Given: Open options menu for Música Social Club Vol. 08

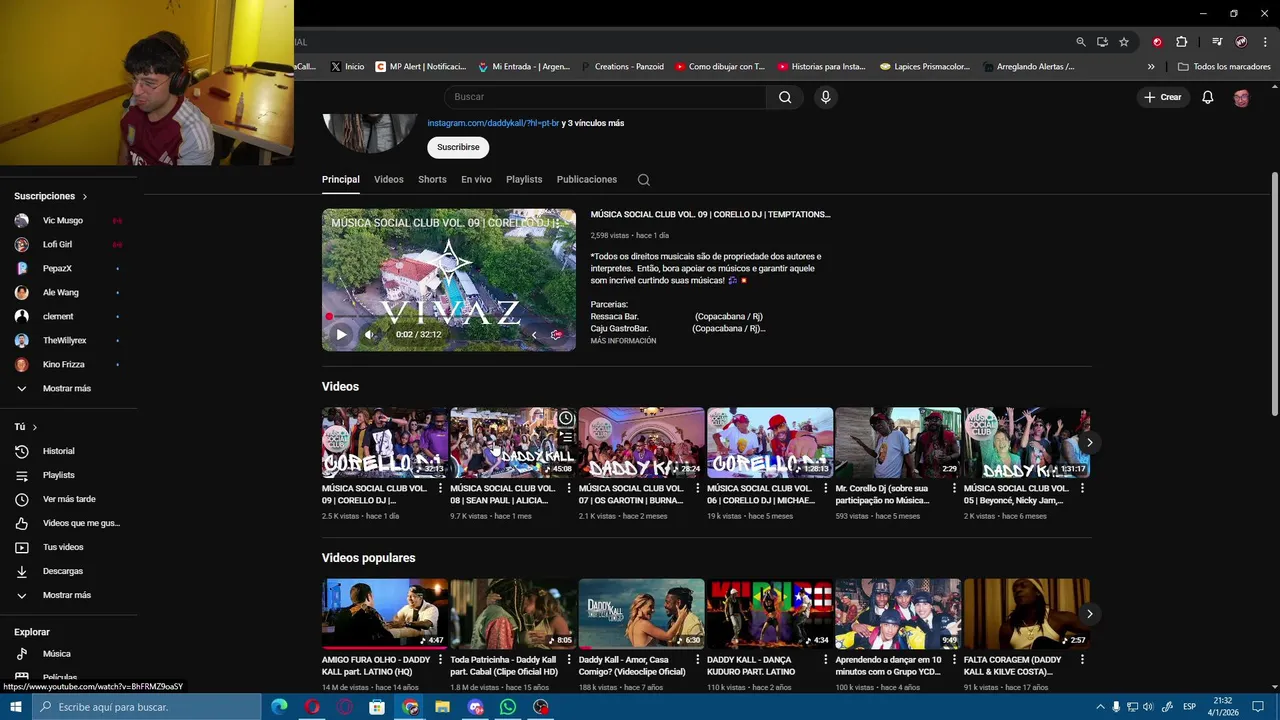Looking at the screenshot, I should click(569, 489).
